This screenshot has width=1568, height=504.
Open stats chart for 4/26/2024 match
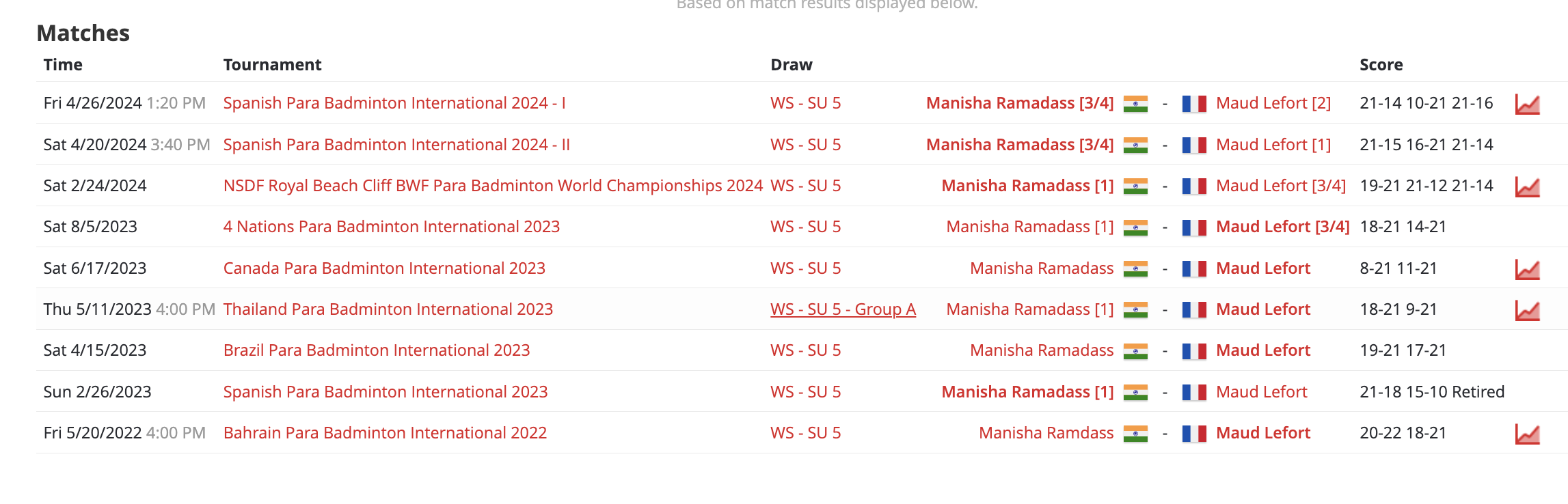1527,104
